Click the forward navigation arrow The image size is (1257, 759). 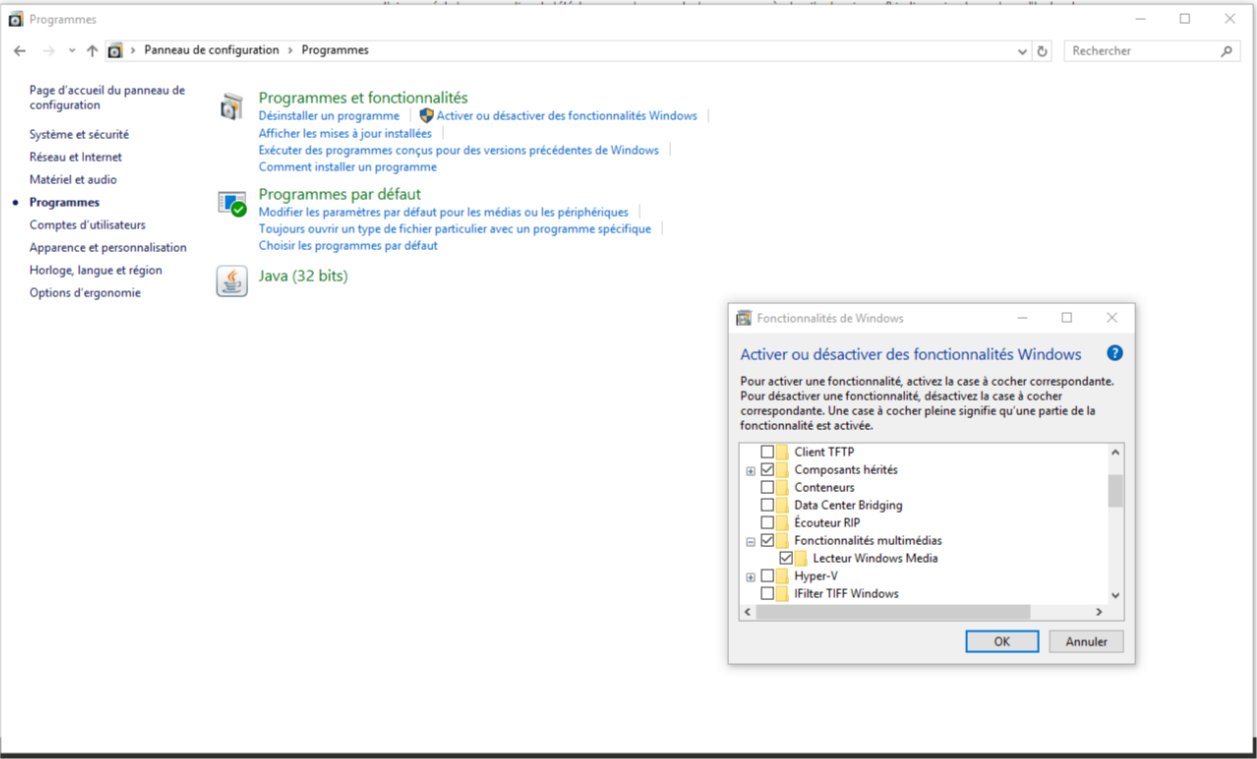click(x=47, y=50)
